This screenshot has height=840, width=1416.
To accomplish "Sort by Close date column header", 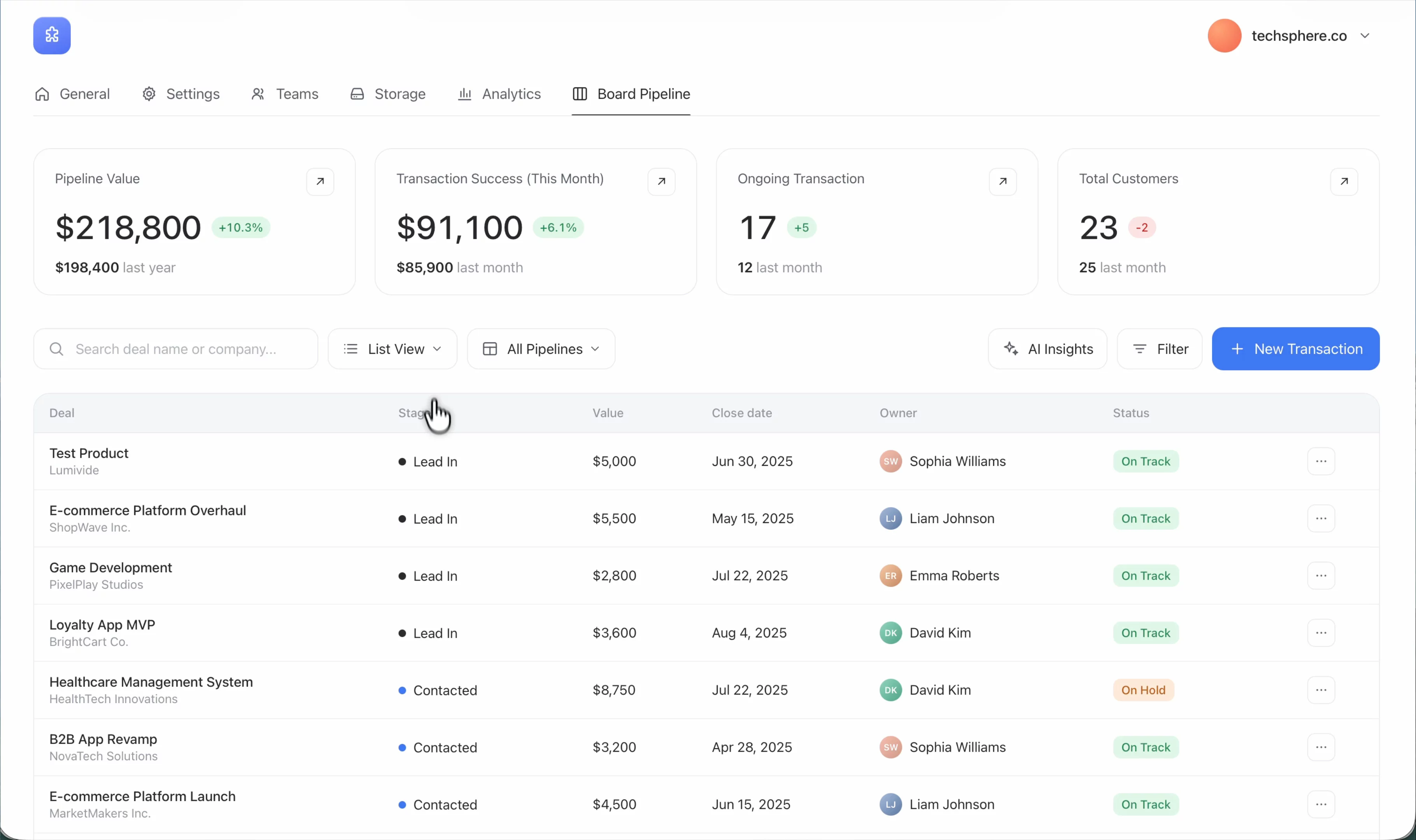I will click(x=742, y=413).
